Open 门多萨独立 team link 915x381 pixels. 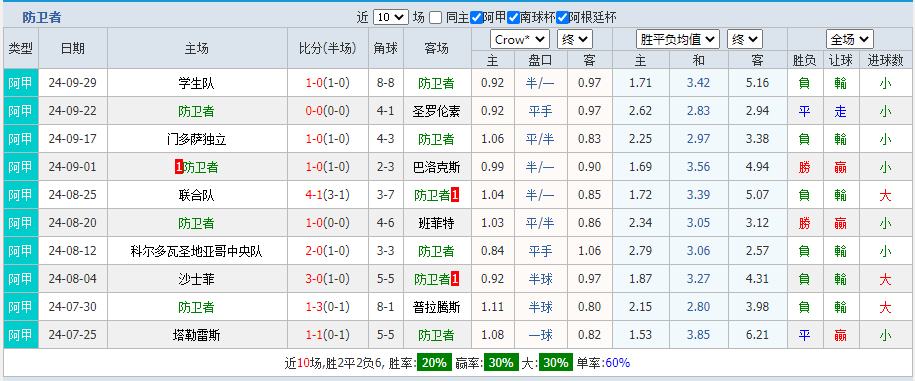(197, 139)
